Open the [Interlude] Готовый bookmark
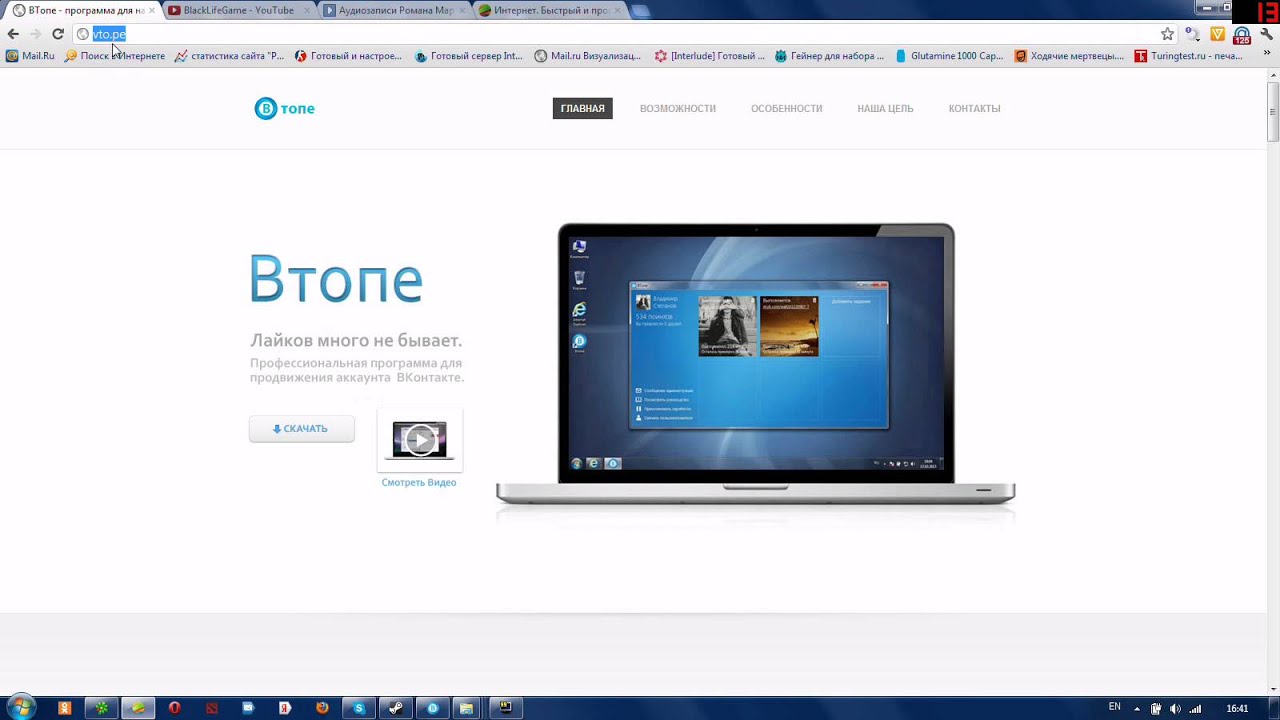The width and height of the screenshot is (1280, 720). coord(709,56)
